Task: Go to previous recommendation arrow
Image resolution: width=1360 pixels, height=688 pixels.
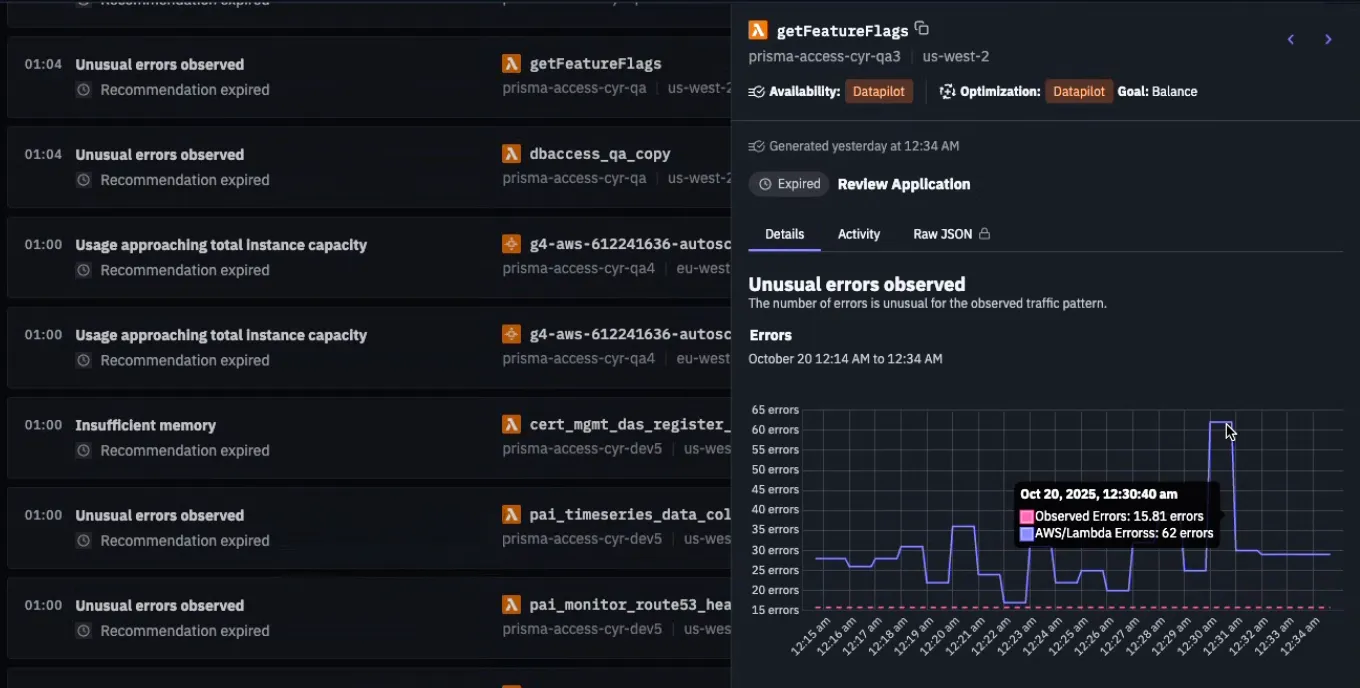Action: pyautogui.click(x=1291, y=39)
